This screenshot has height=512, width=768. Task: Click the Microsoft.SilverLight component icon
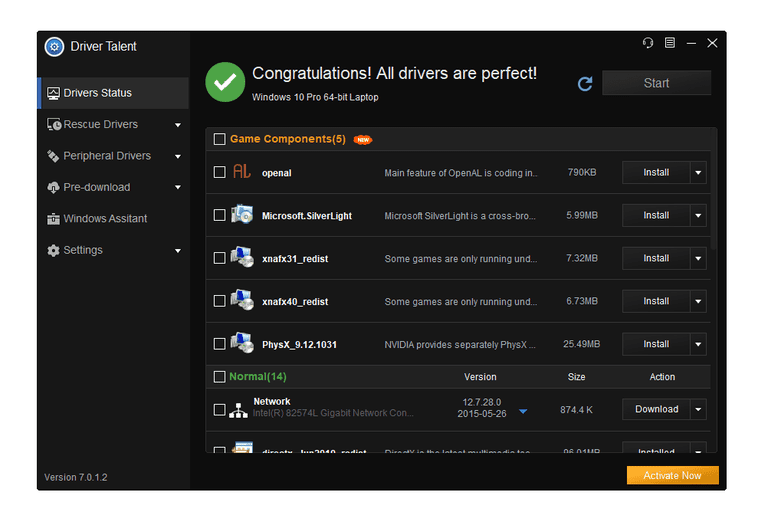pos(242,215)
